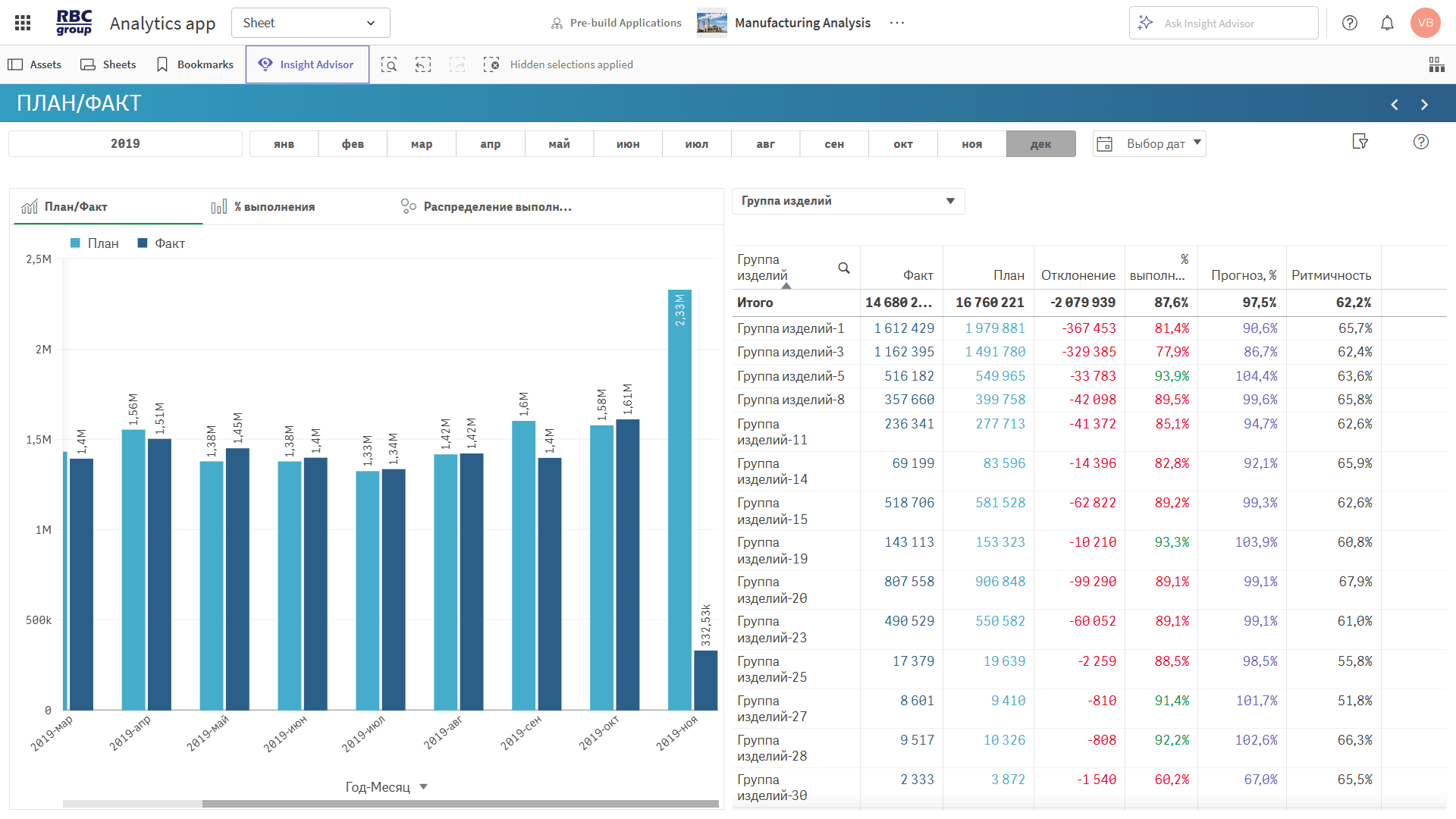Toggle the дек month filter
Screen dimensions: 1456x819
[x=1040, y=144]
